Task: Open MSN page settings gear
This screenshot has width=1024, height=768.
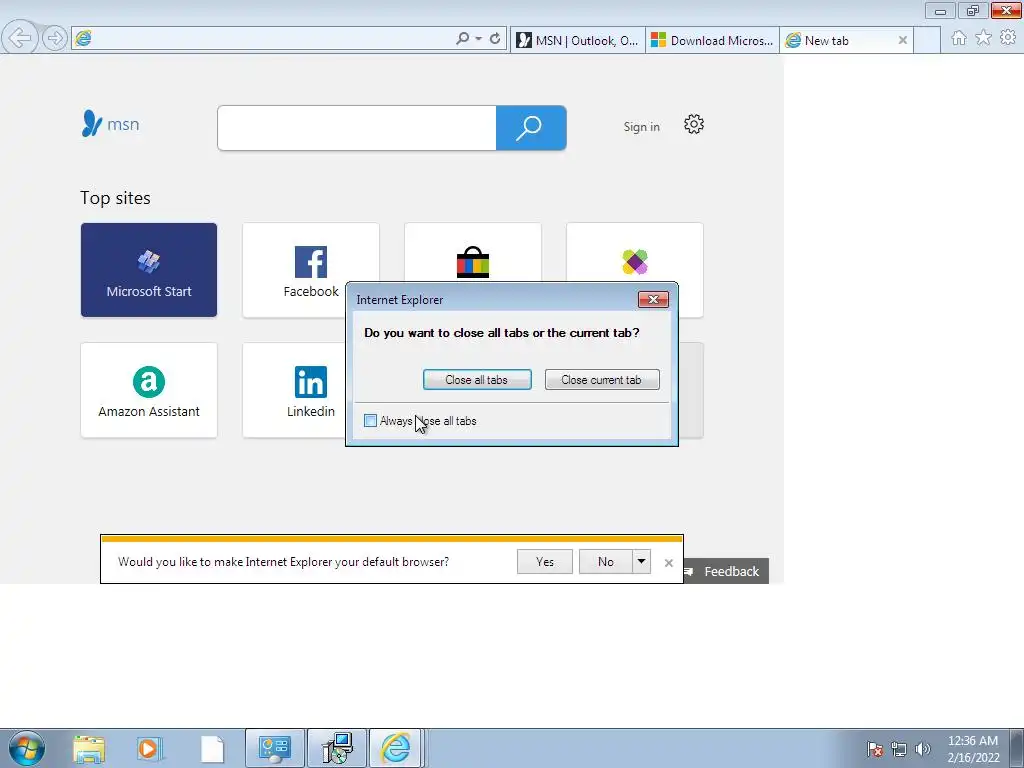Action: point(694,124)
